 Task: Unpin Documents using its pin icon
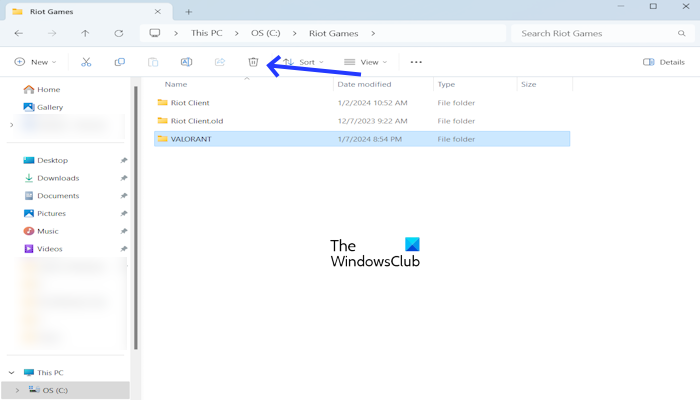124,196
